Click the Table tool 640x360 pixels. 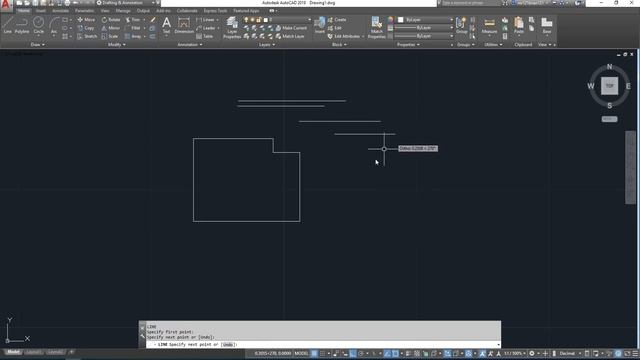[204, 36]
